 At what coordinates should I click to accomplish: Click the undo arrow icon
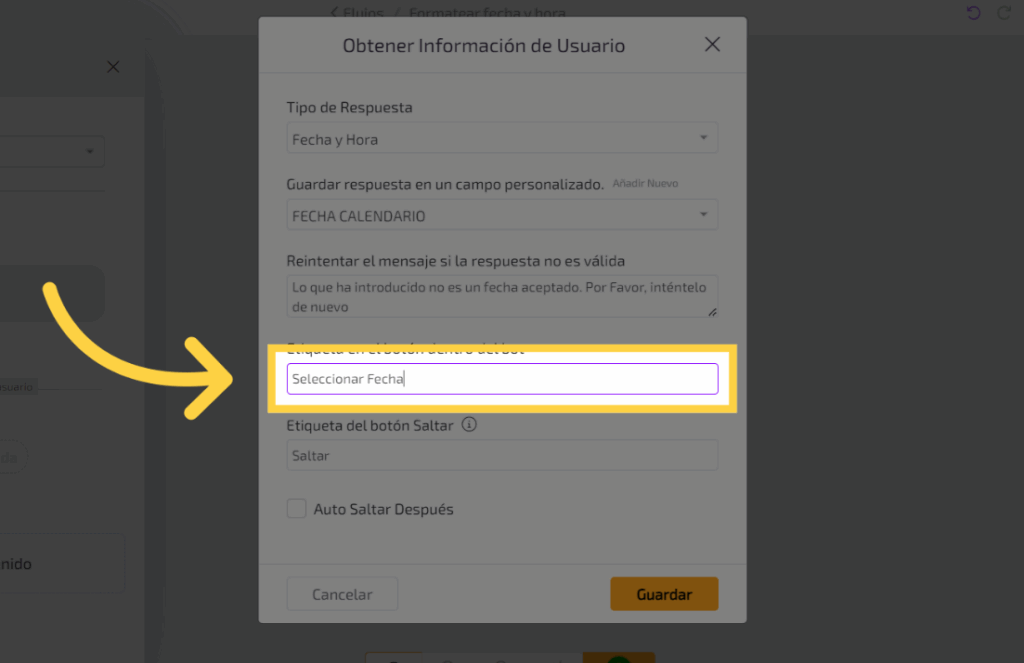[974, 13]
